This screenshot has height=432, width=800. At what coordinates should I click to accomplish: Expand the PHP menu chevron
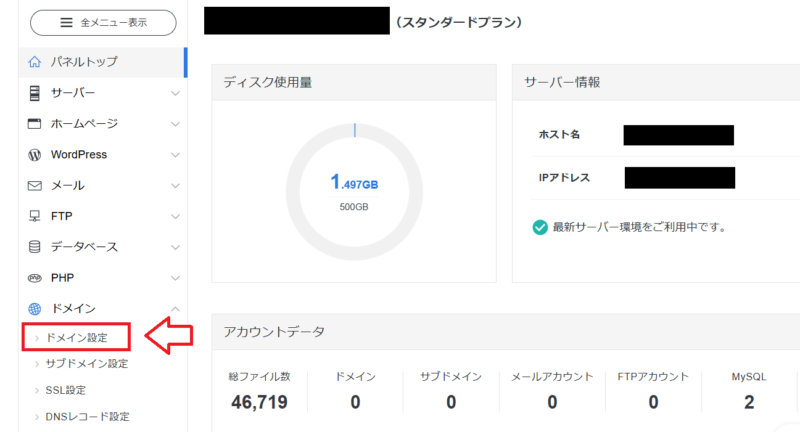pyautogui.click(x=175, y=278)
